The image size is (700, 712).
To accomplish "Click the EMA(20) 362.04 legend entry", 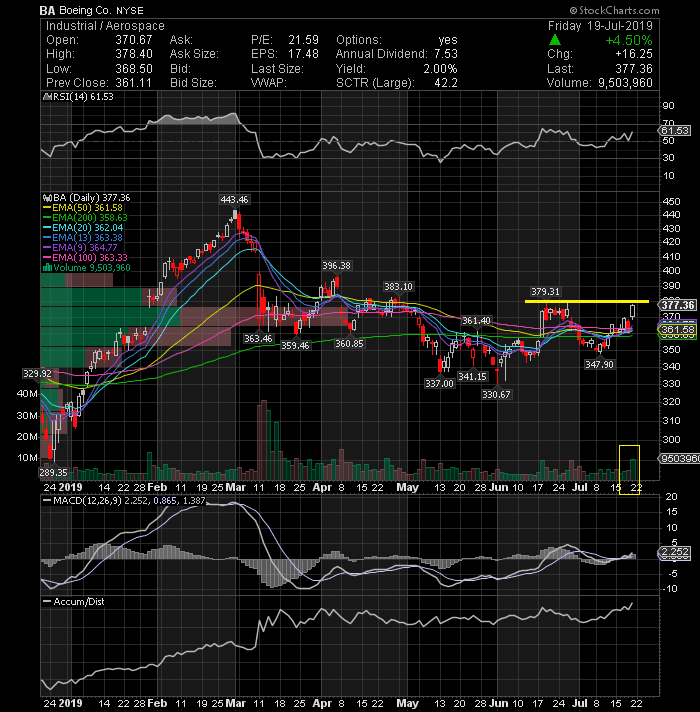I will pyautogui.click(x=87, y=227).
